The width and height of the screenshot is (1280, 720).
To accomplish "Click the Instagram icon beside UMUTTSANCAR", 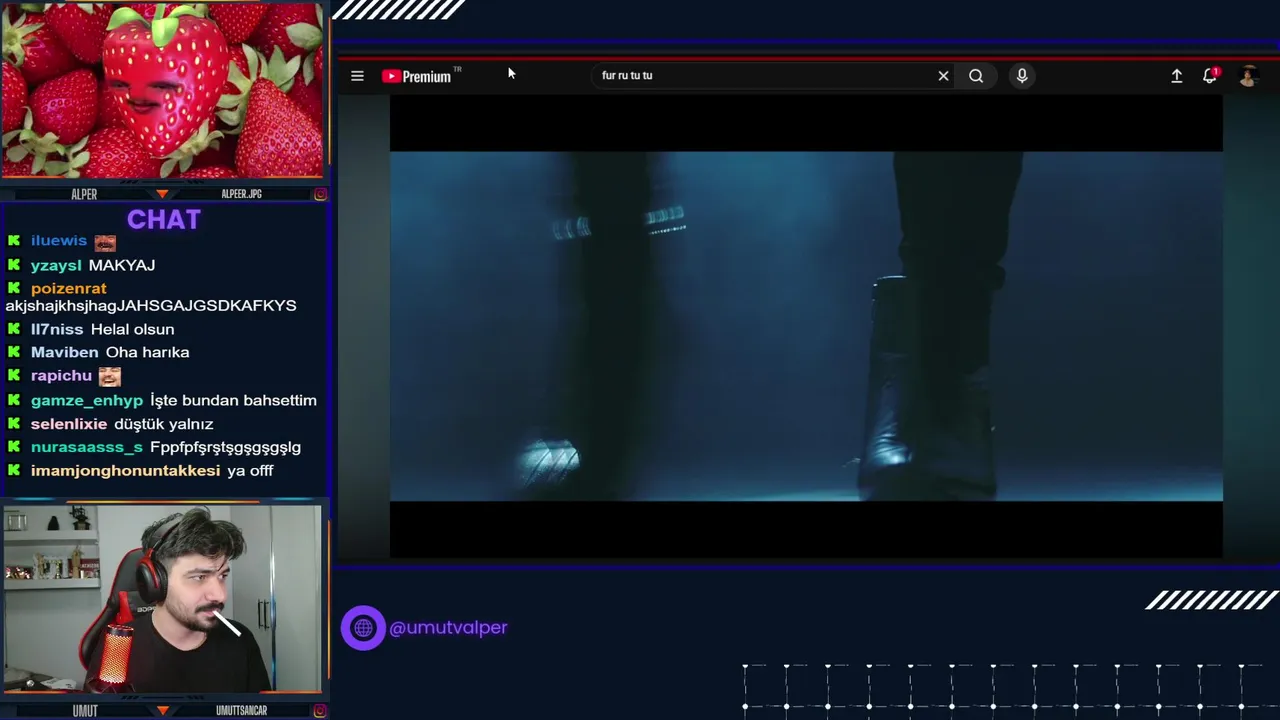I will (320, 710).
